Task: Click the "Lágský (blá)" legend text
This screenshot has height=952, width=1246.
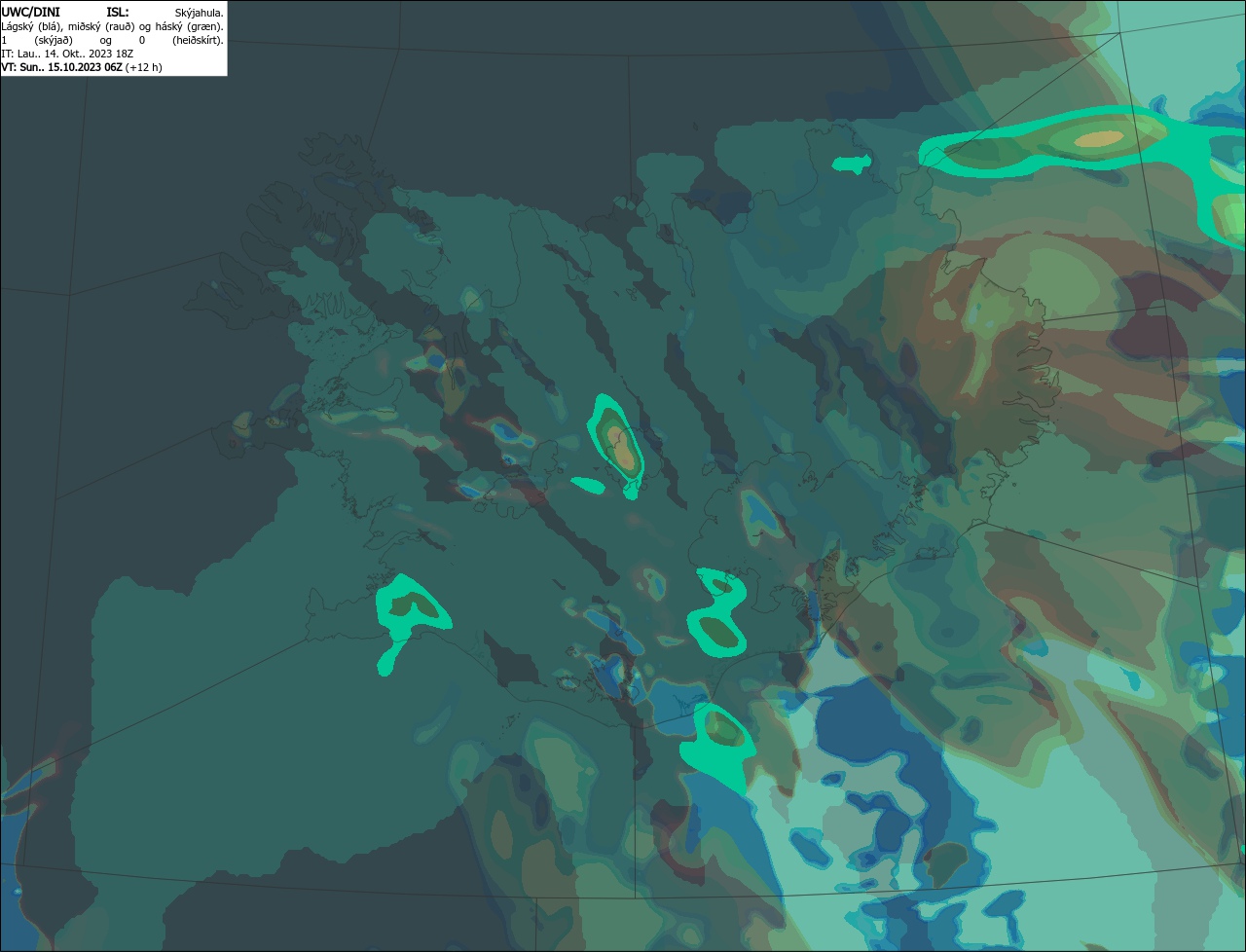Action: (32, 26)
